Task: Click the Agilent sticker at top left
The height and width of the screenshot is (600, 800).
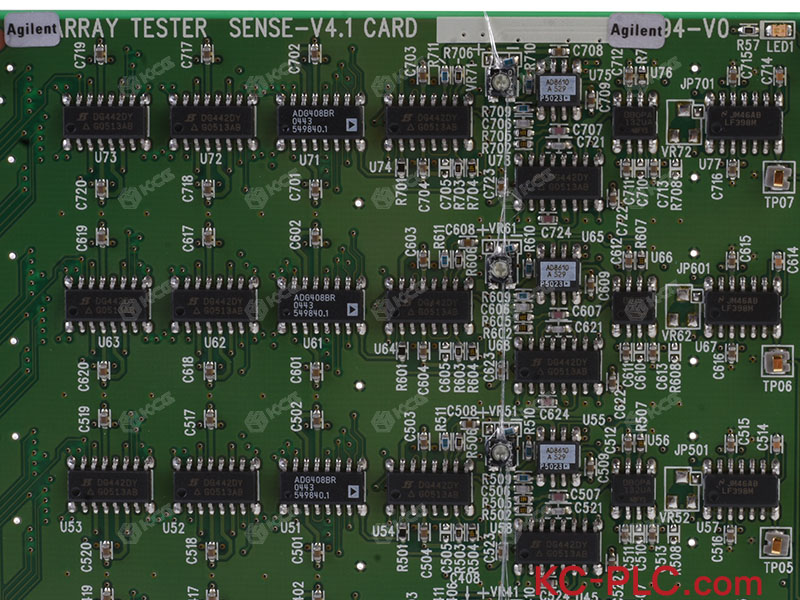Action: pos(31,29)
